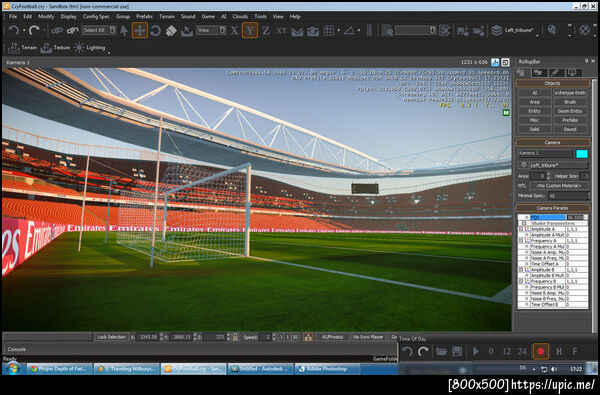Open the Modify menu
Viewport: 600px width, 395px height.
[x=46, y=16]
